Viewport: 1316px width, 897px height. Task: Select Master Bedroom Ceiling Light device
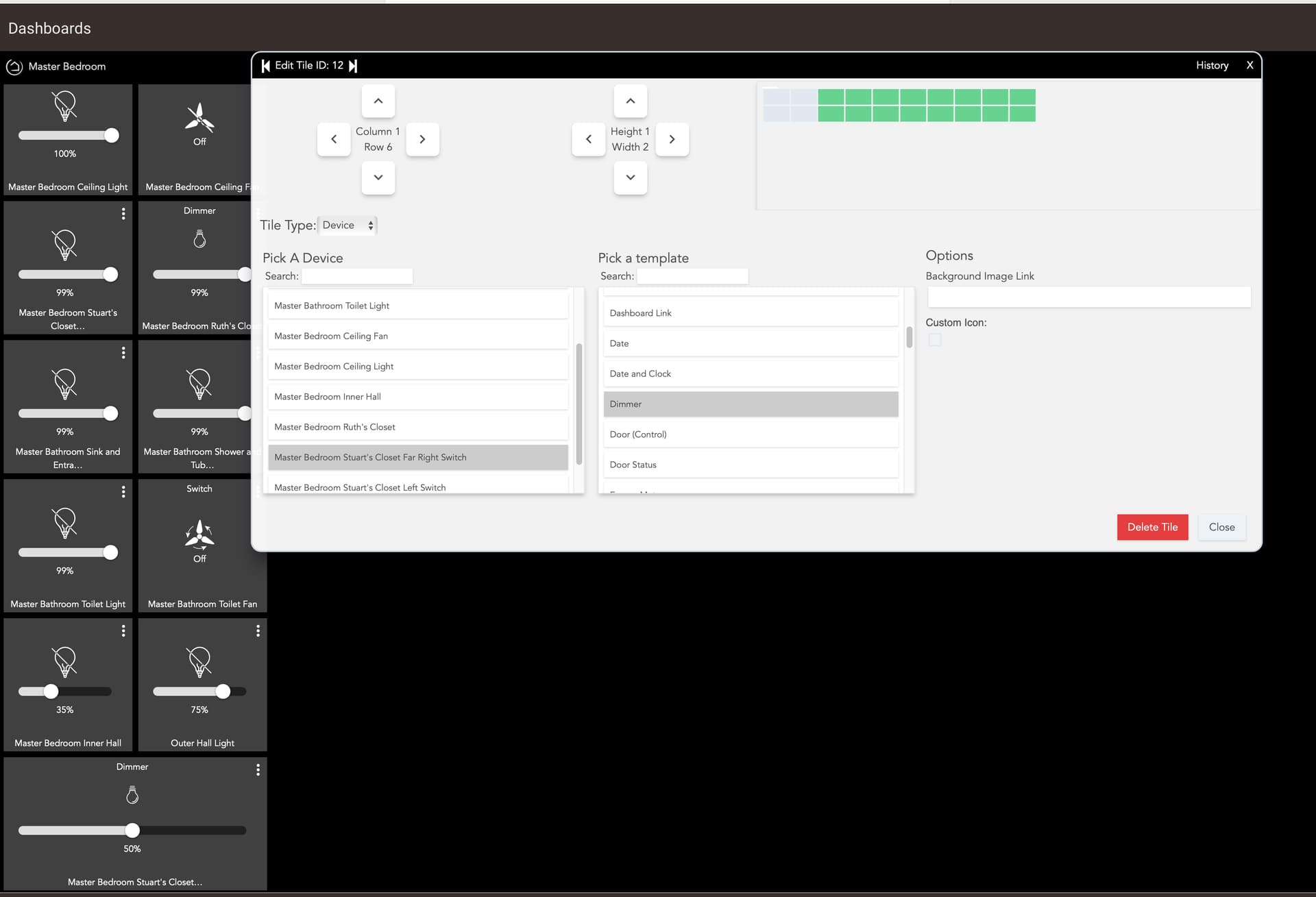pos(418,367)
